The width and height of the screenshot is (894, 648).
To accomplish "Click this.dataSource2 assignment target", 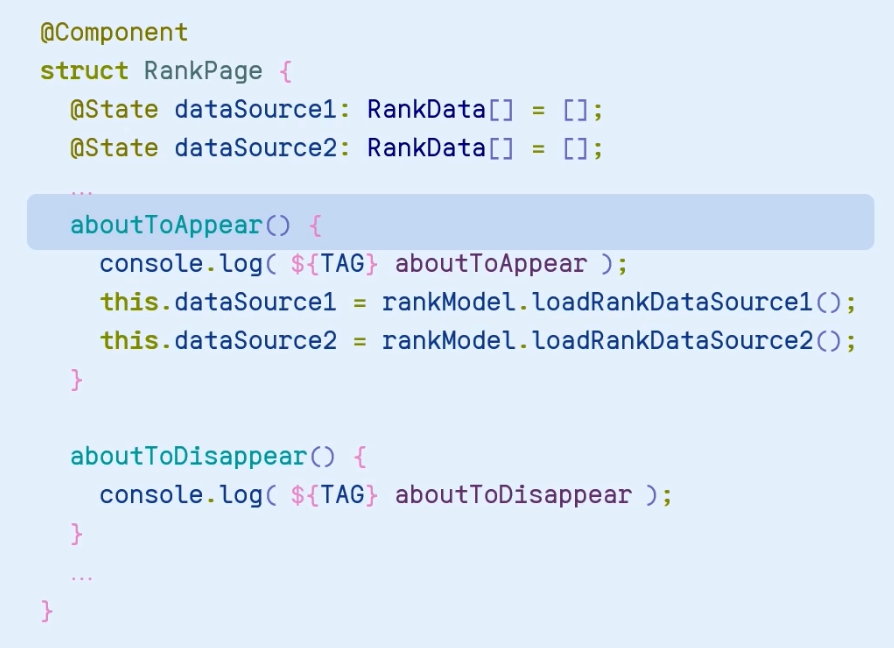I will 218,341.
